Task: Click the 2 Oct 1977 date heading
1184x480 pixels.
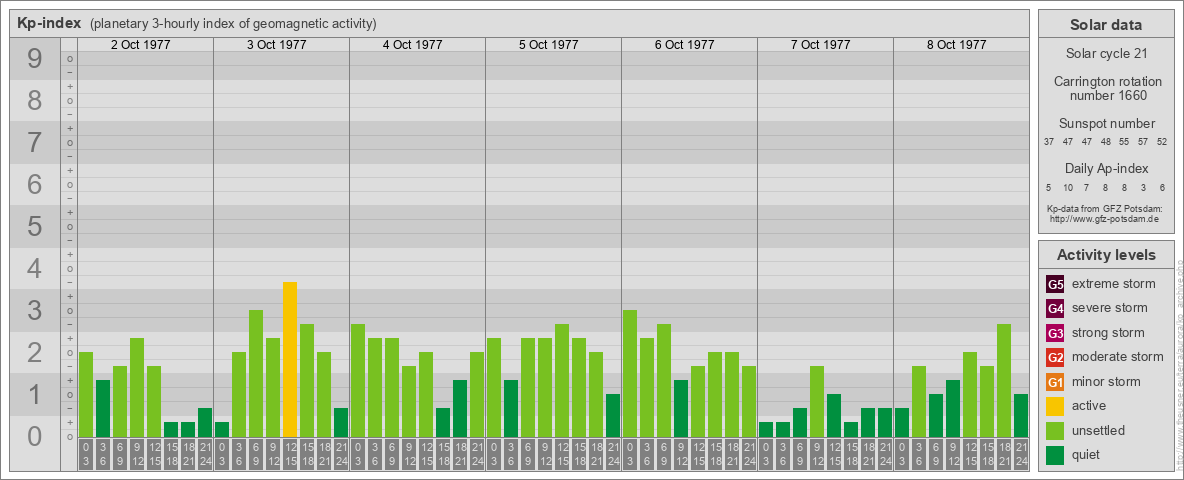Action: click(140, 45)
